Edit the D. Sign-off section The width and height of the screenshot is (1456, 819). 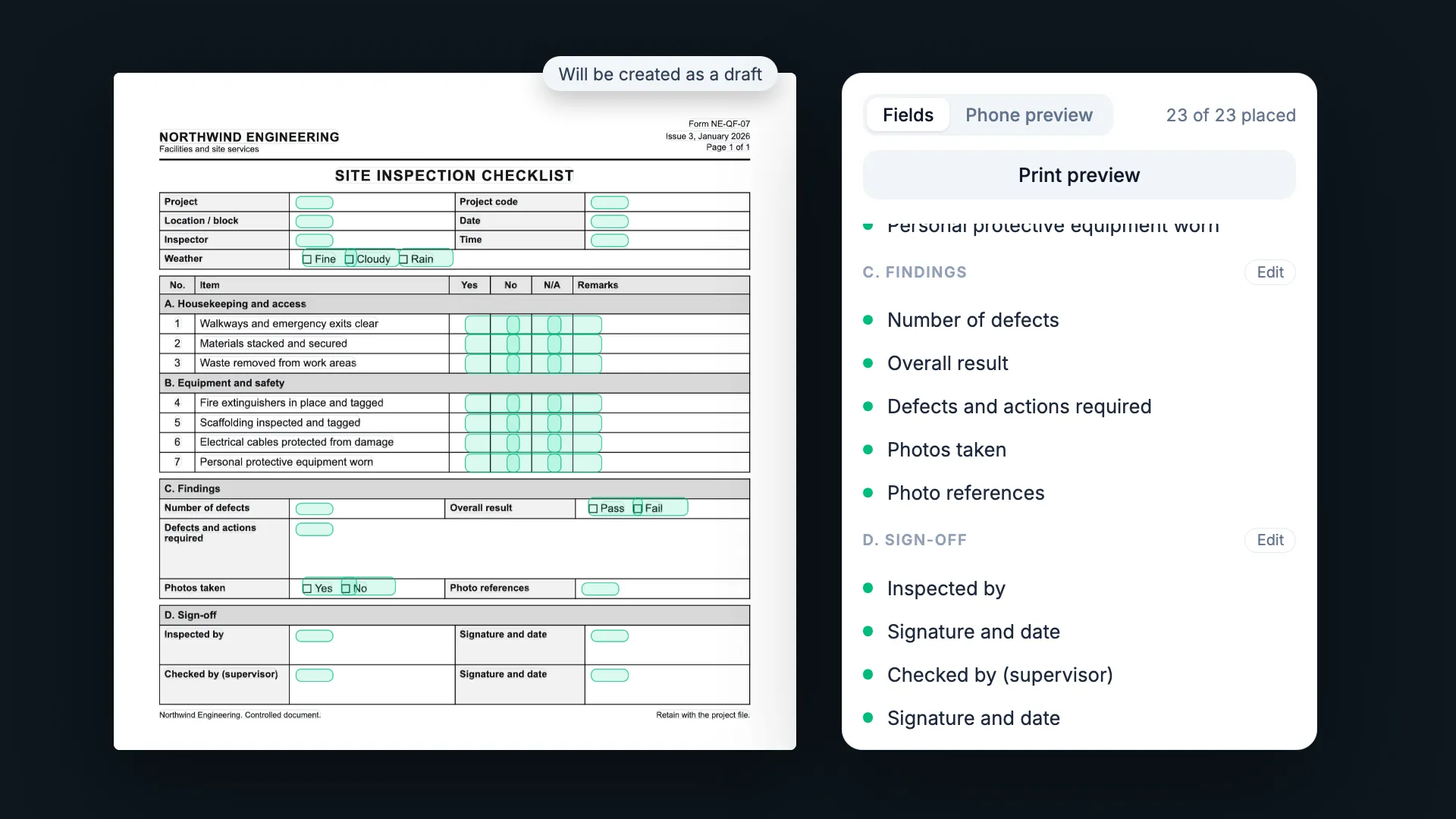pos(1270,540)
